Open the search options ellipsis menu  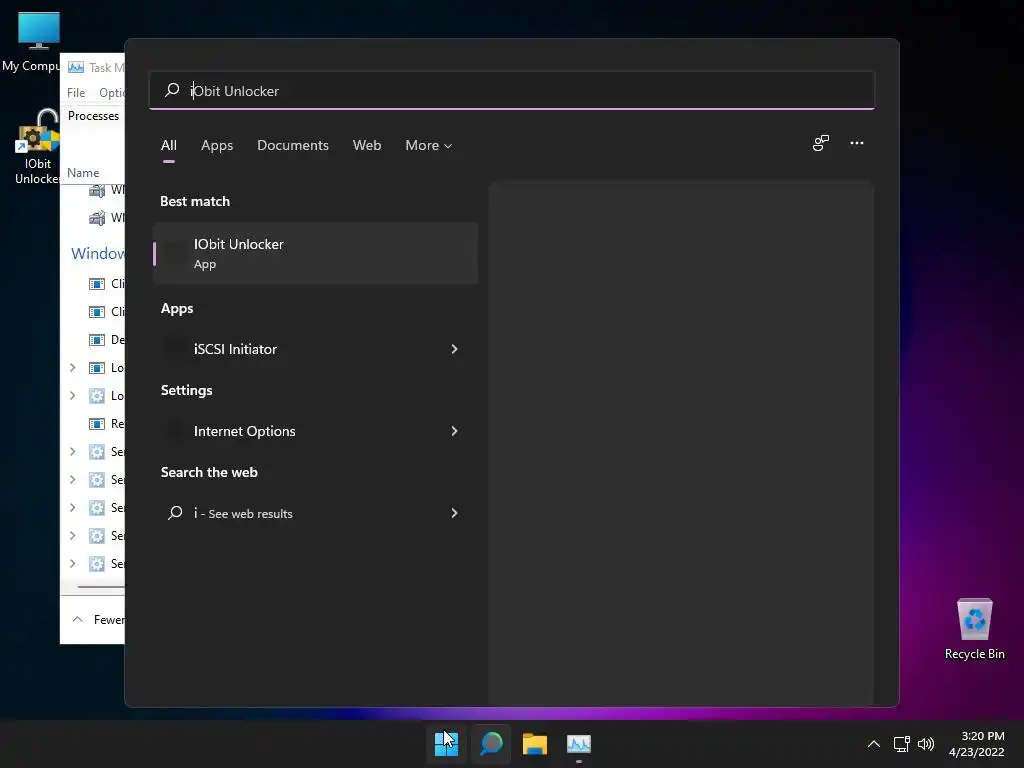coord(857,143)
